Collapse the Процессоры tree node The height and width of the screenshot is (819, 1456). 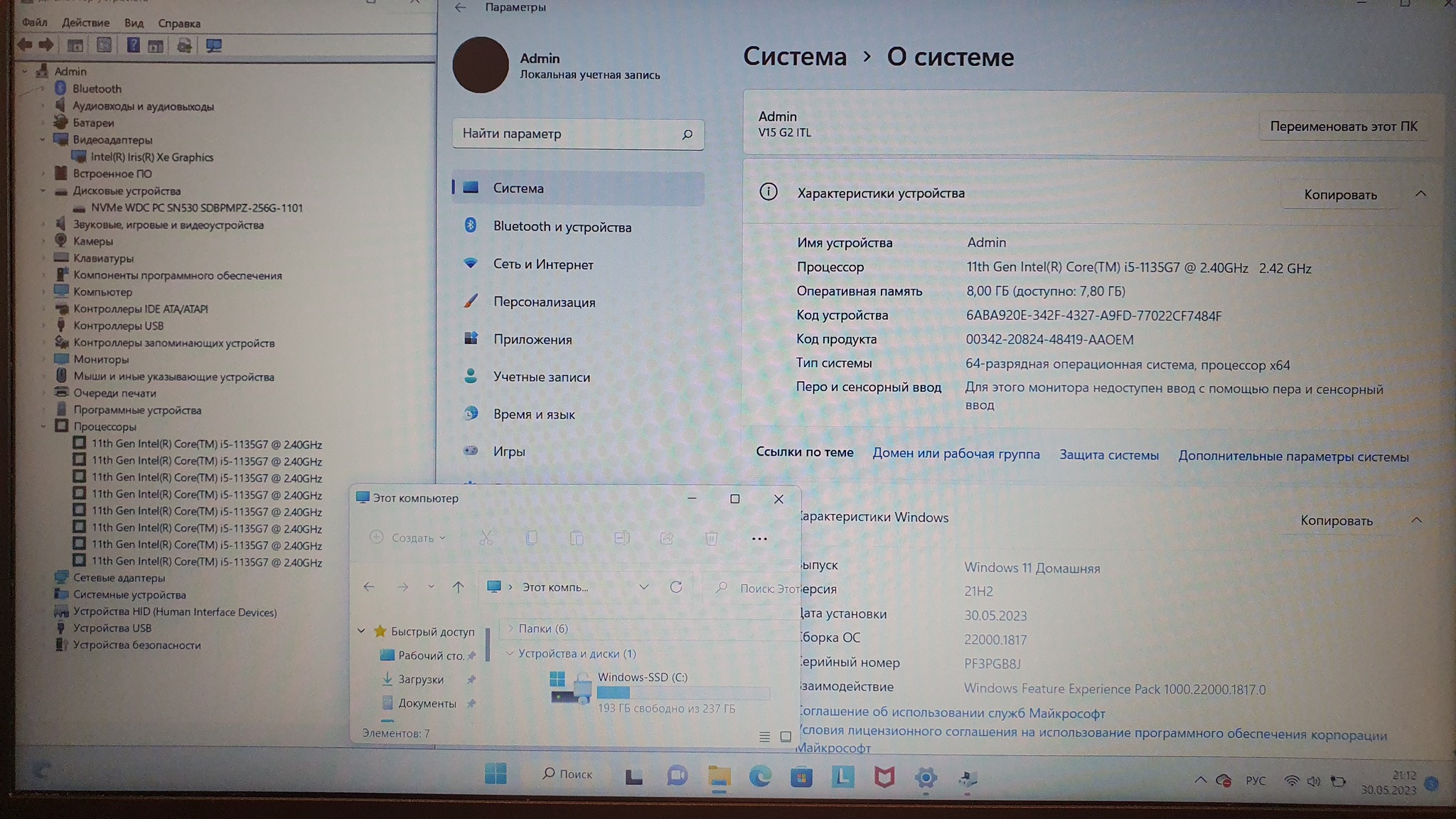tap(43, 427)
